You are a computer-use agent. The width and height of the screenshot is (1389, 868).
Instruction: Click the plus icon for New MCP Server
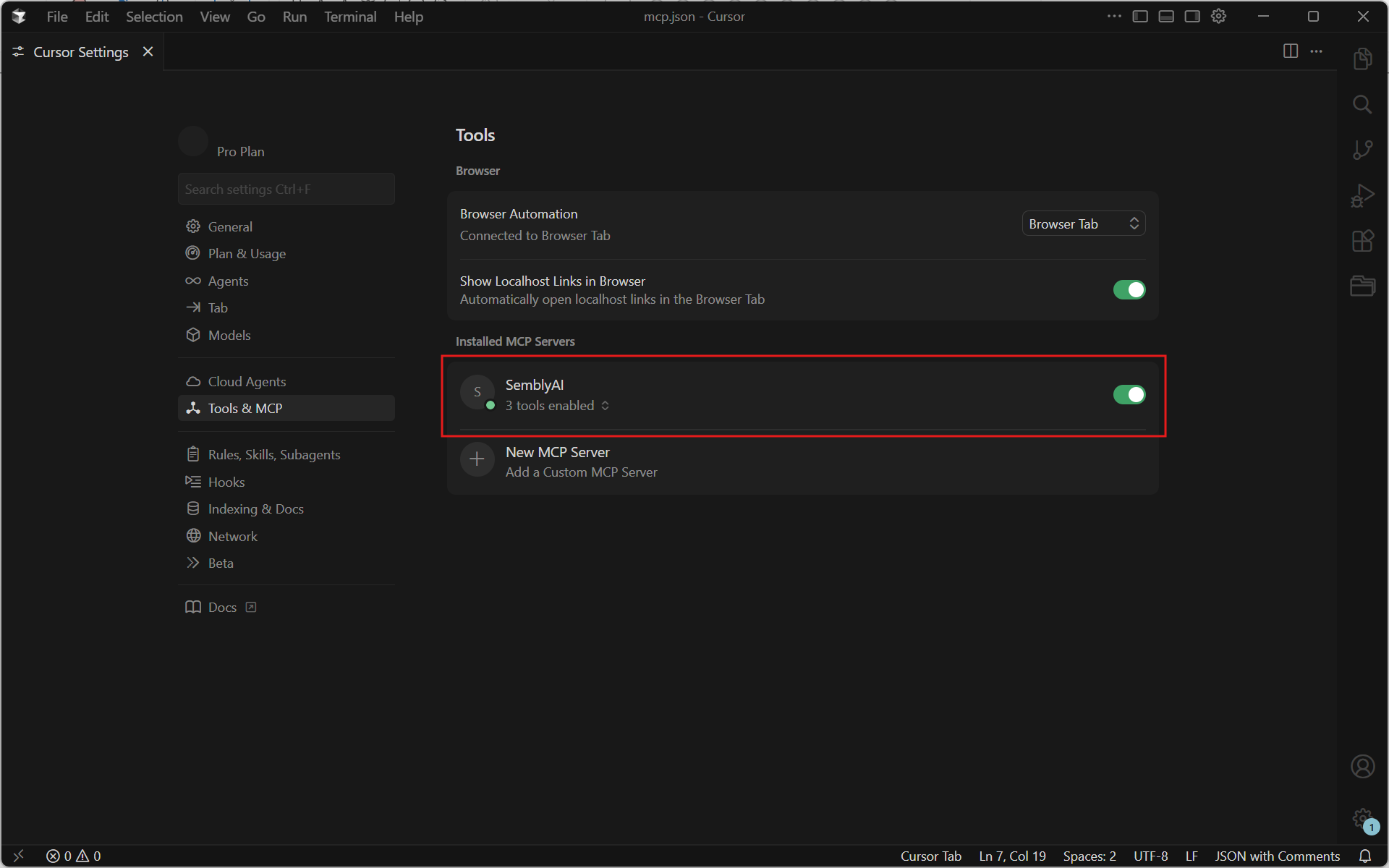477,459
